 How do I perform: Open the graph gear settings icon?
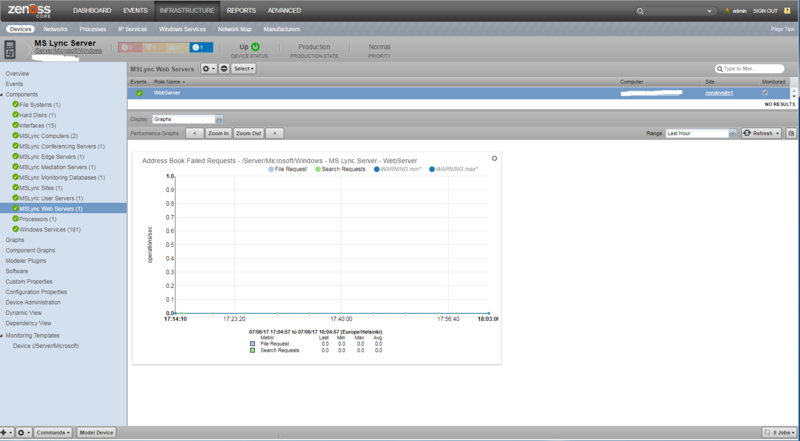click(x=494, y=158)
